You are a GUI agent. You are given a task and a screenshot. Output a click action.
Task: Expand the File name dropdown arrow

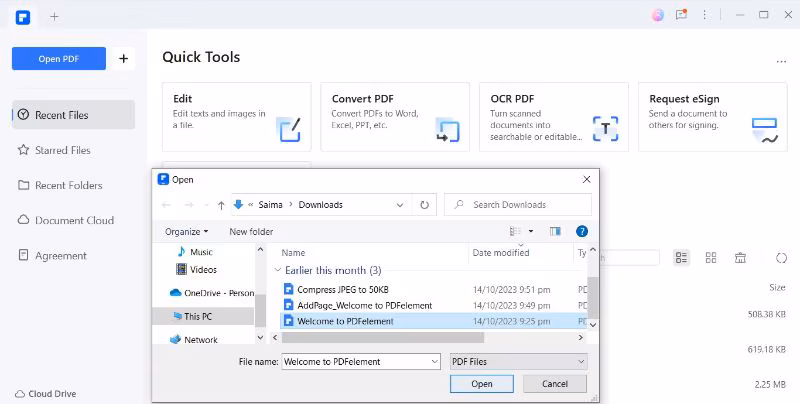(435, 362)
